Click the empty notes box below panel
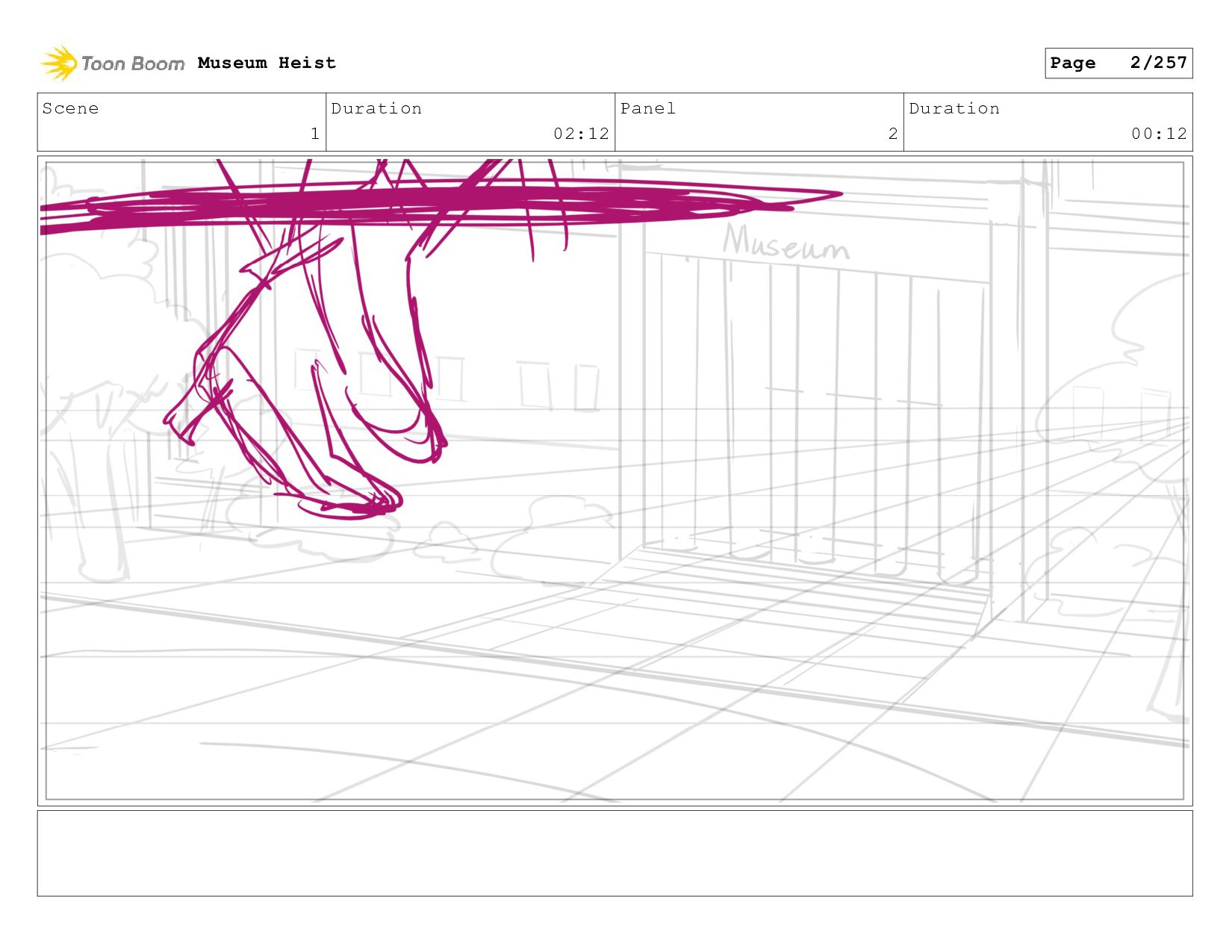Screen dimensions: 1232x952 tap(615, 853)
